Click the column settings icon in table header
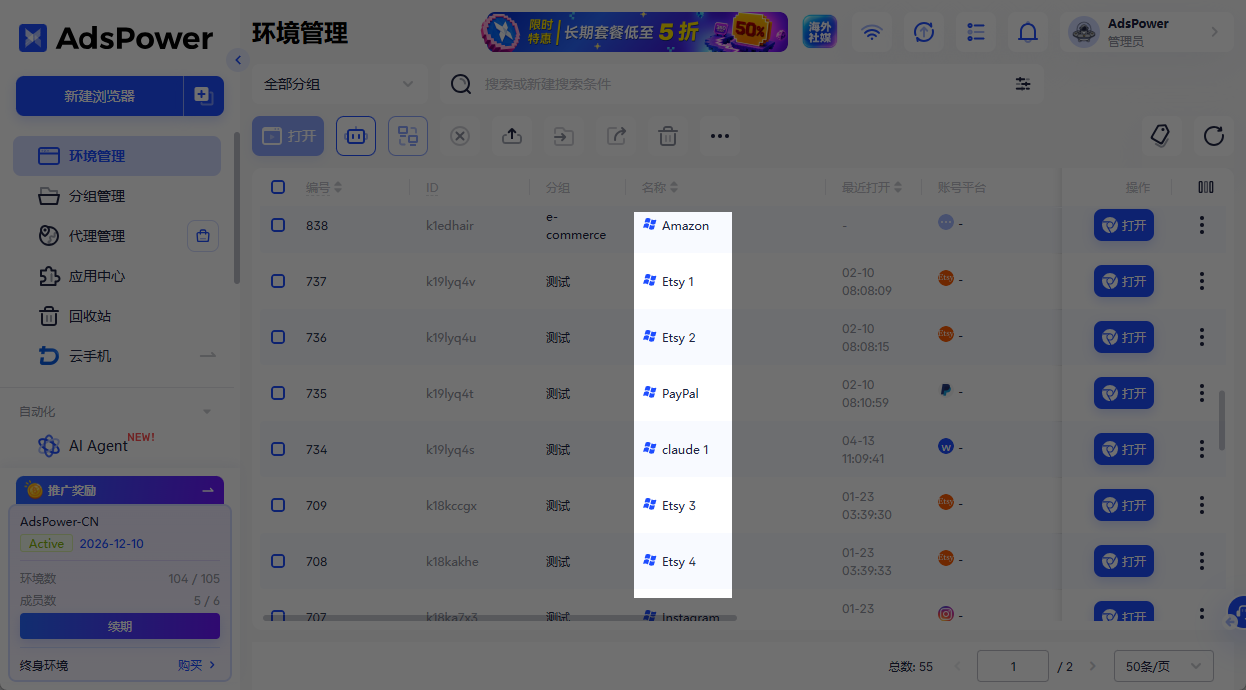1246x690 pixels. click(1206, 187)
